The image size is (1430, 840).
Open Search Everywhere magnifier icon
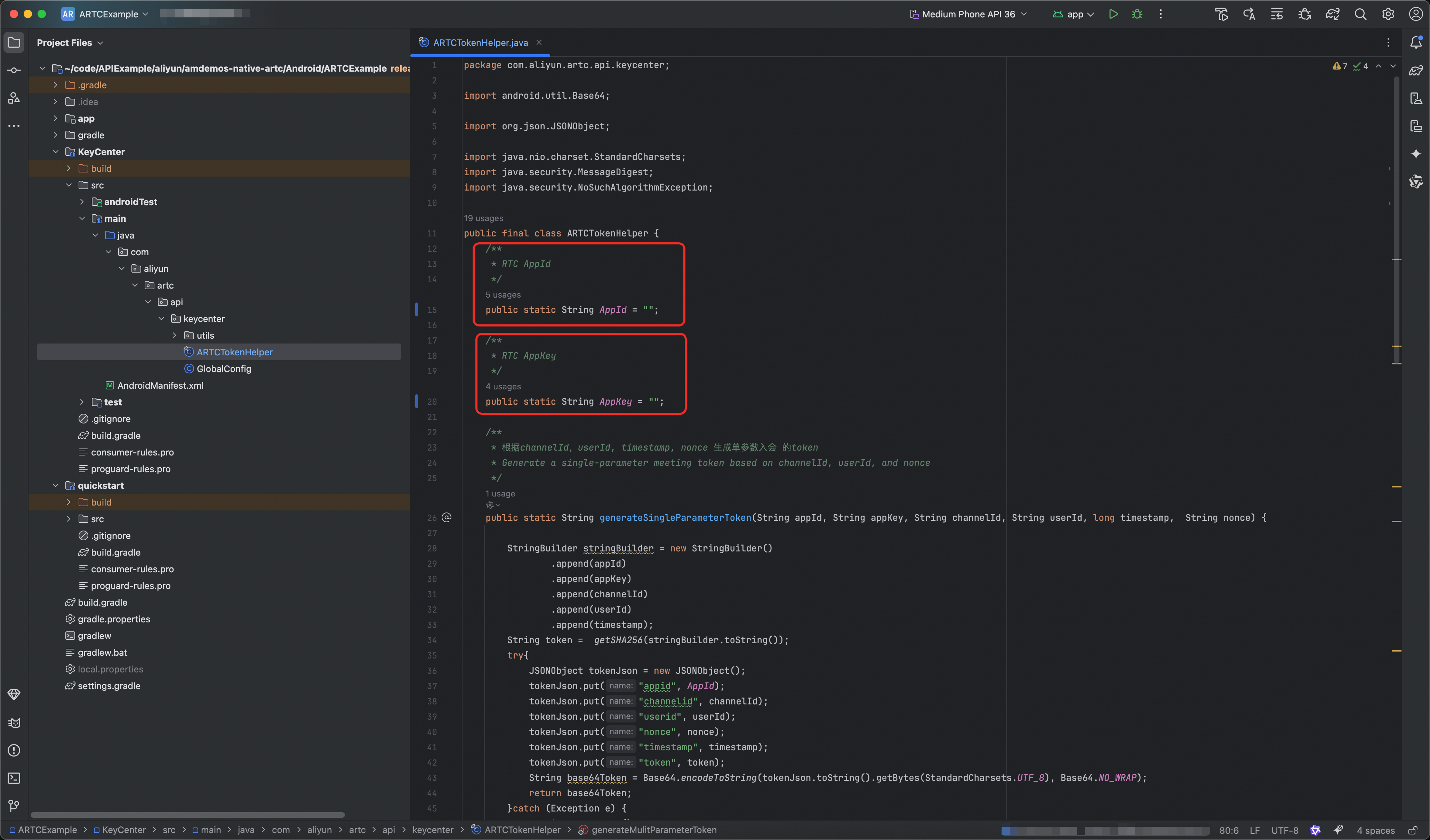click(x=1360, y=14)
